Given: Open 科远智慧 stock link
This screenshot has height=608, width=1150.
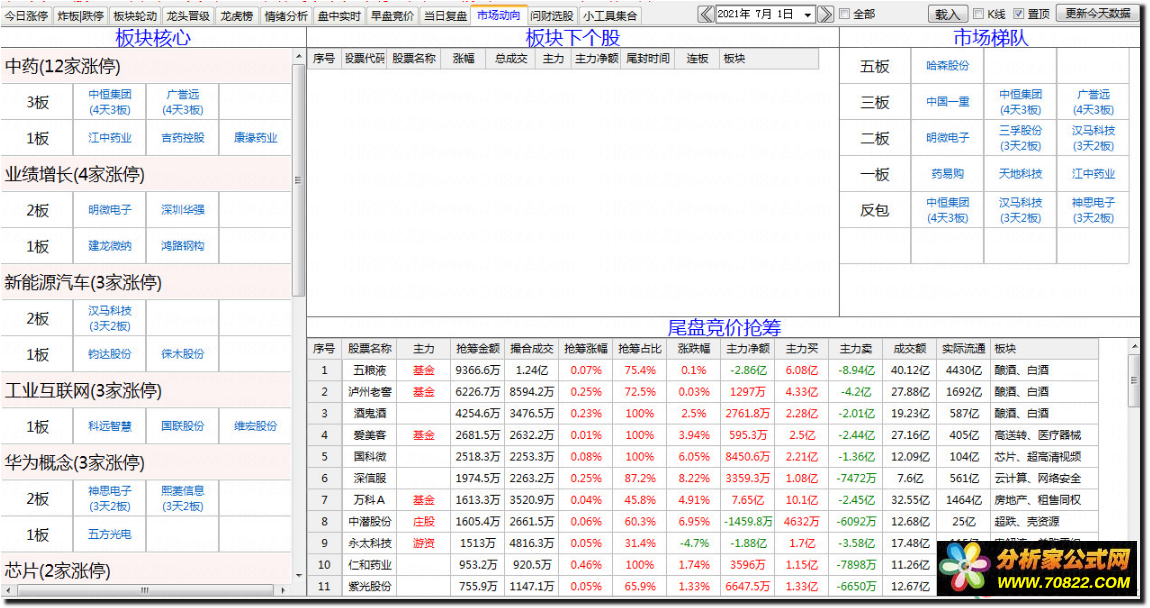Looking at the screenshot, I should 110,426.
